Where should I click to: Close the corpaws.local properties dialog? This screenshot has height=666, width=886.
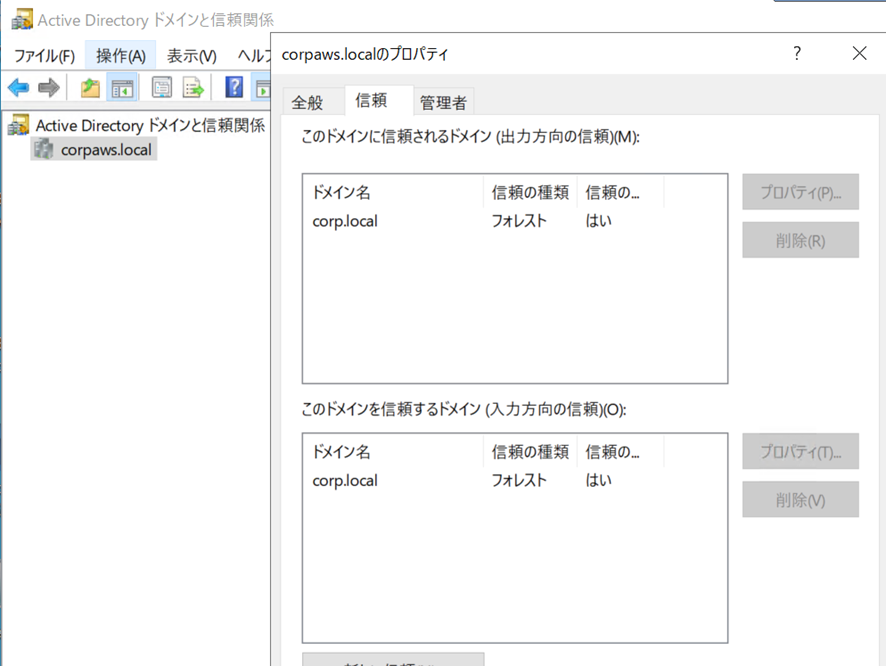[x=859, y=53]
